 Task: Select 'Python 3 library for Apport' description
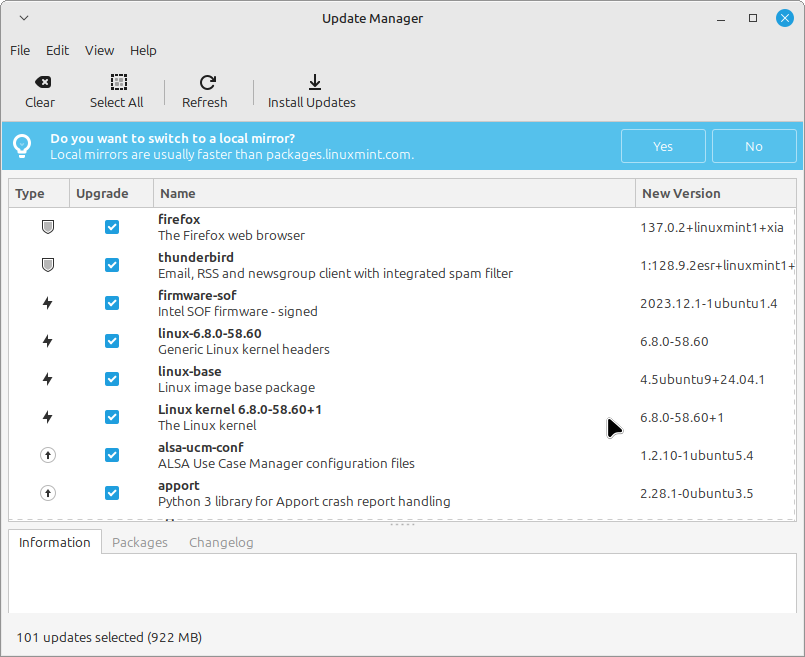click(x=304, y=501)
